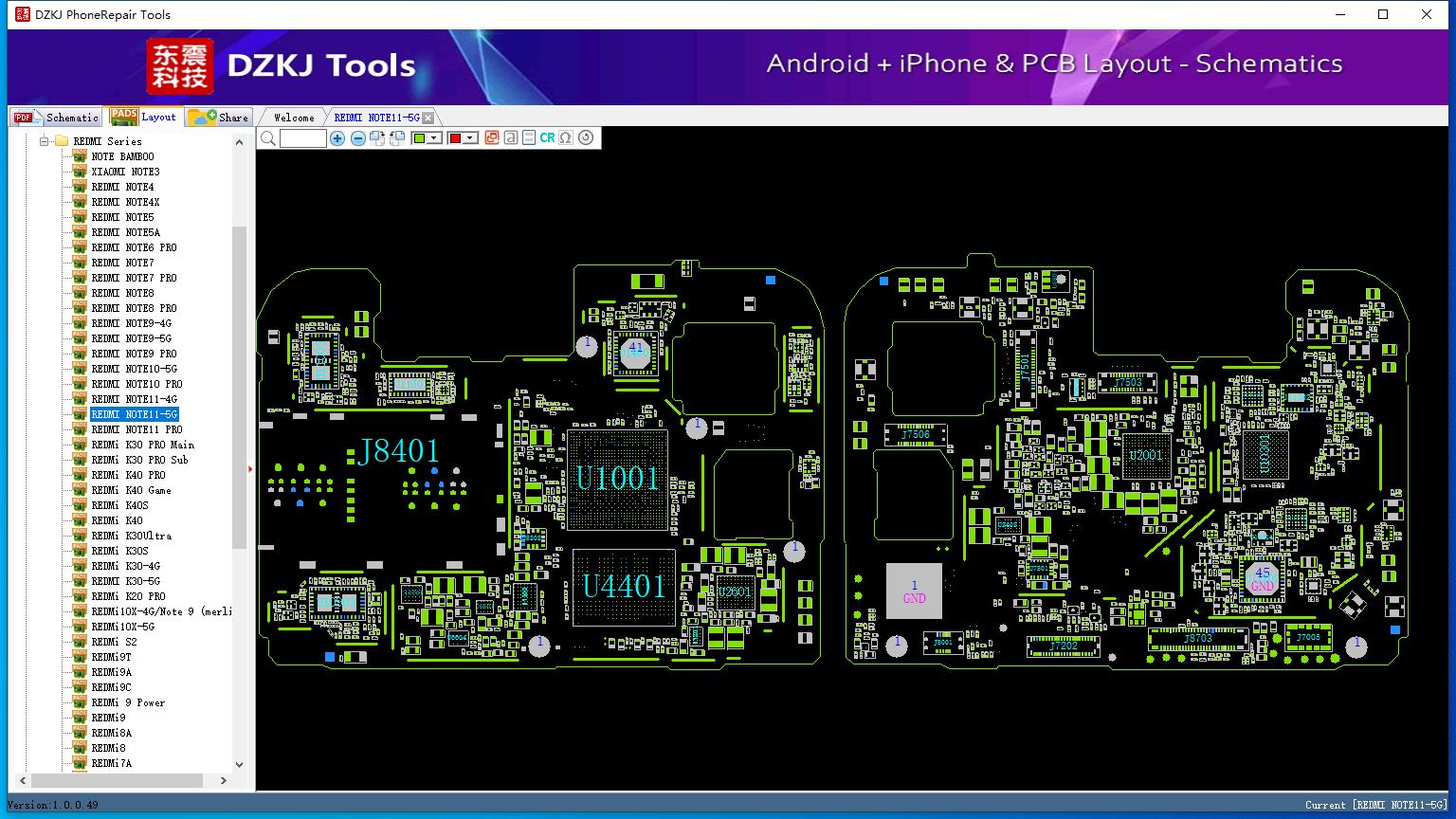Open the green color dropdown arrow
The width and height of the screenshot is (1456, 819).
click(x=434, y=138)
